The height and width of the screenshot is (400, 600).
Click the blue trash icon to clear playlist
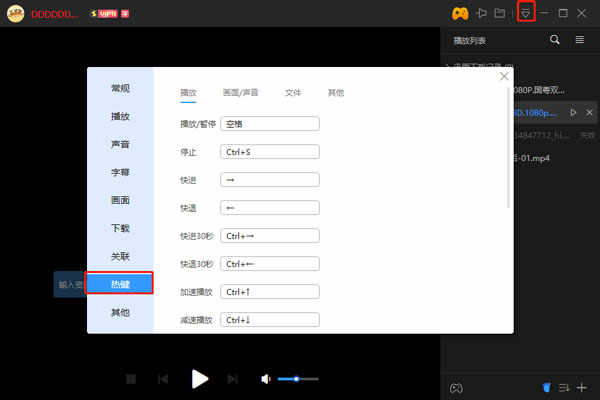pos(546,387)
